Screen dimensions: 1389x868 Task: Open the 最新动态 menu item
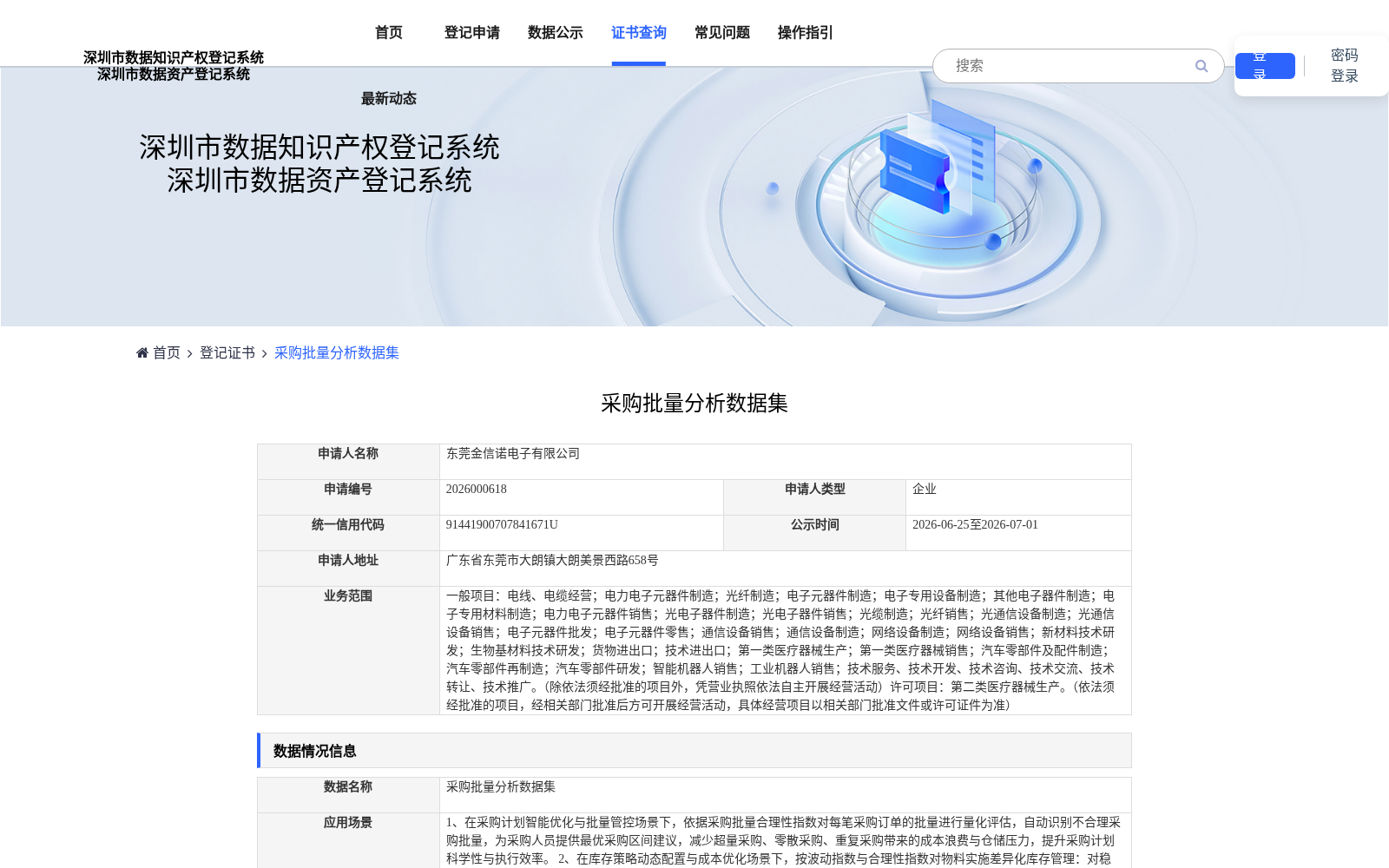pos(389,98)
